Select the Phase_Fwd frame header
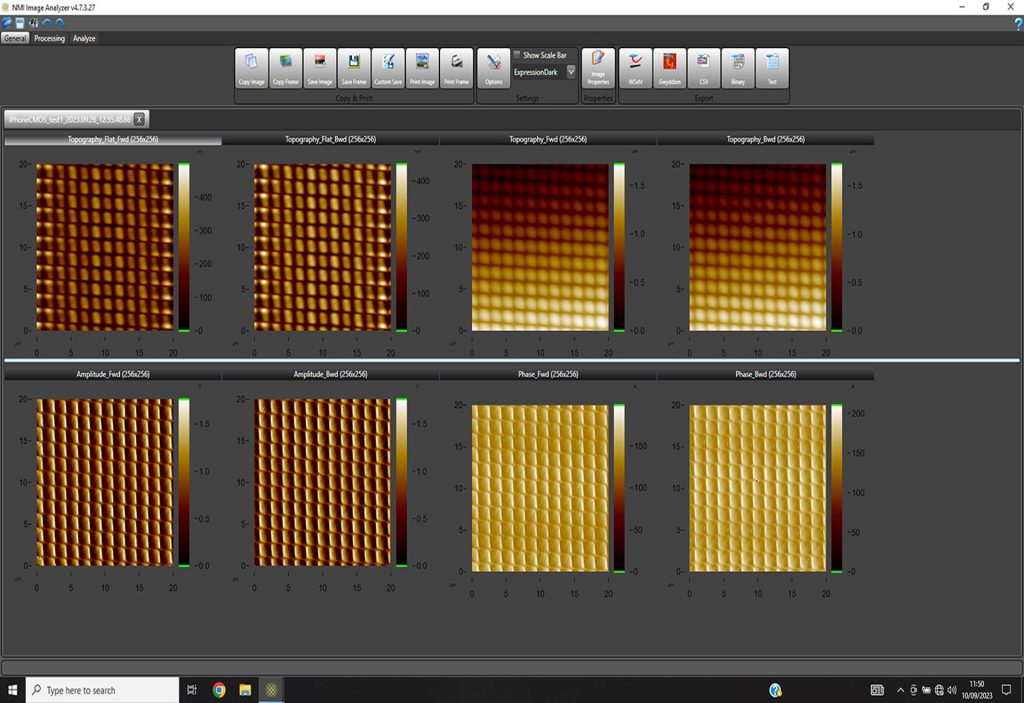Viewport: 1024px width, 703px height. [547, 374]
